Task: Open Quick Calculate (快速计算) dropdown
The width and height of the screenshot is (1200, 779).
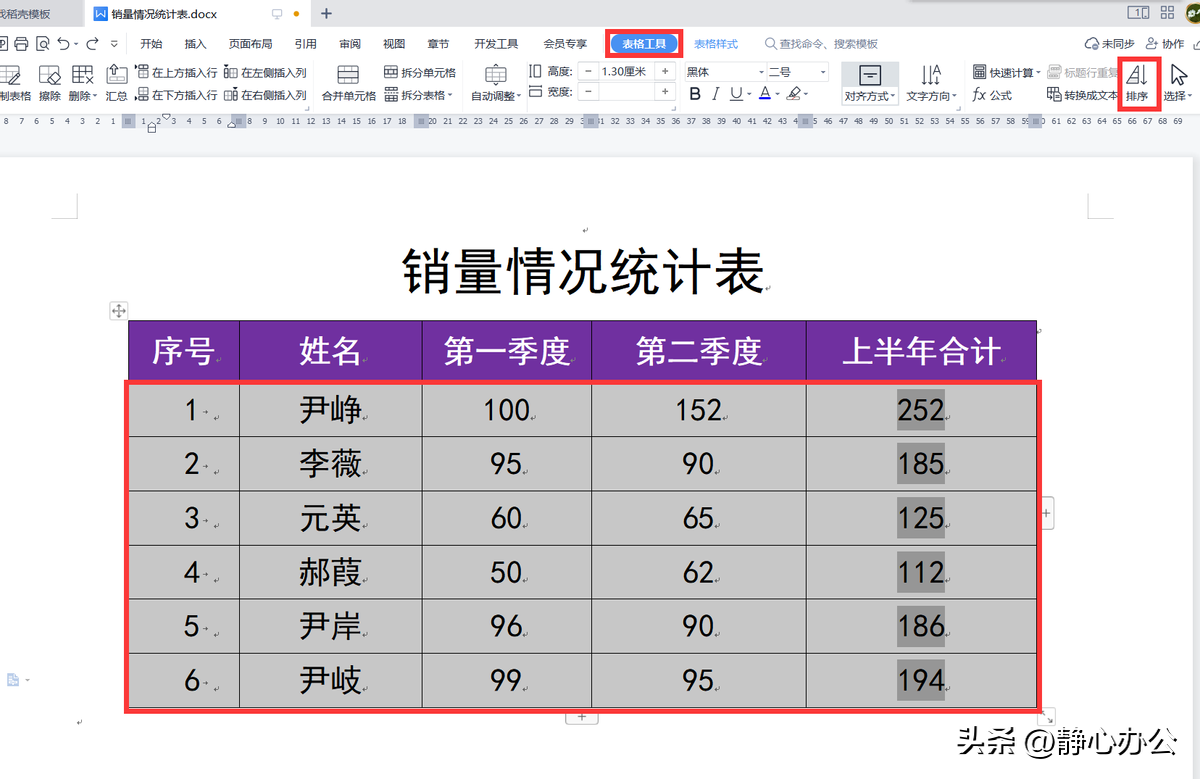Action: [1007, 73]
